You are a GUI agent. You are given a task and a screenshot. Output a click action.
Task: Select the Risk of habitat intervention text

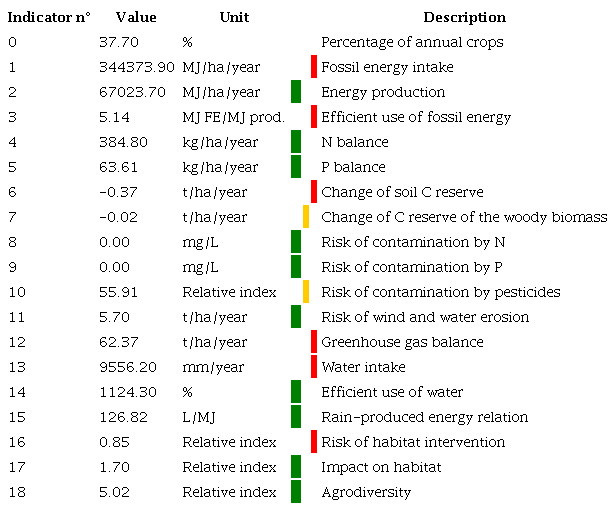[x=413, y=442]
